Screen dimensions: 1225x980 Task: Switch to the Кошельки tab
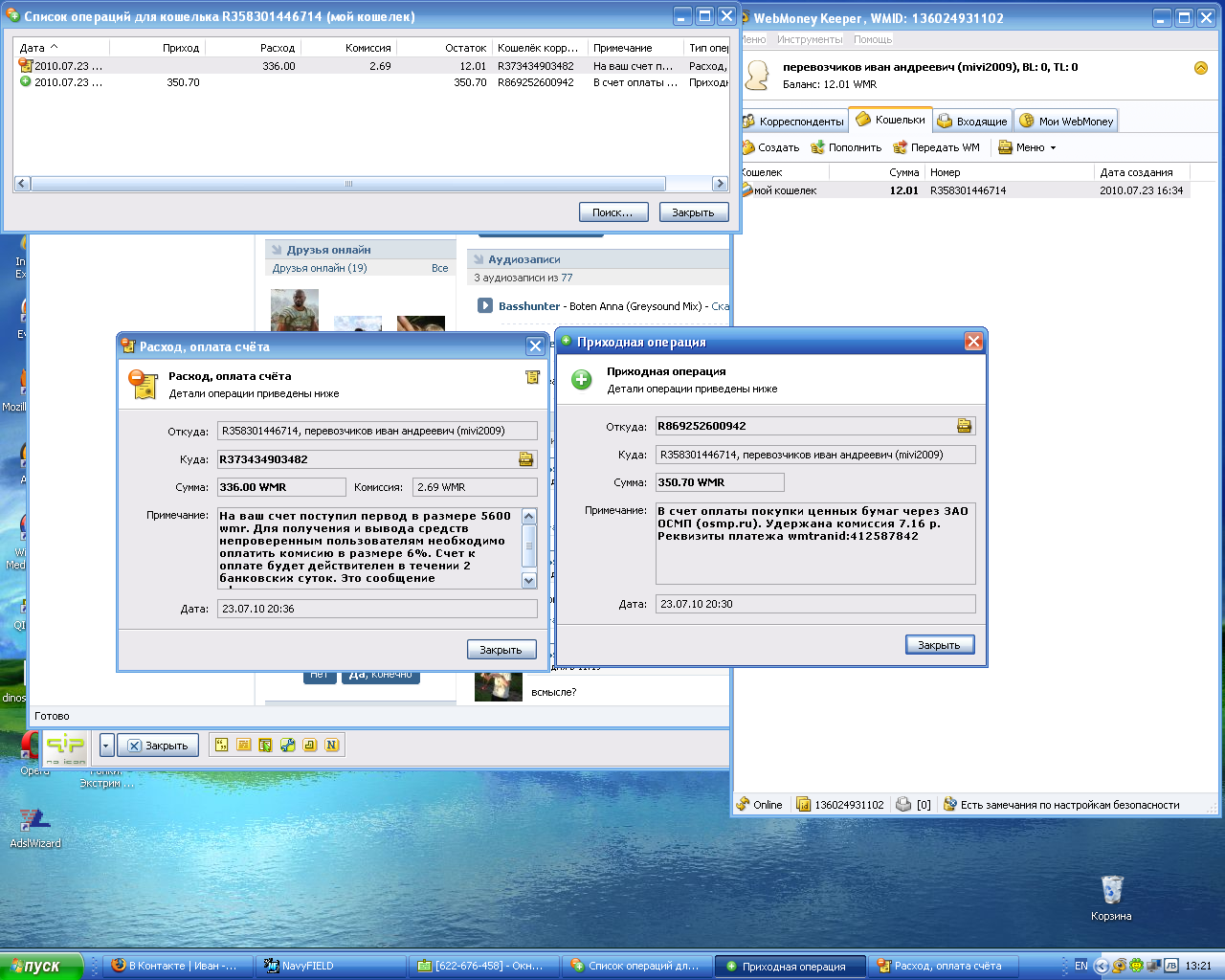(891, 120)
